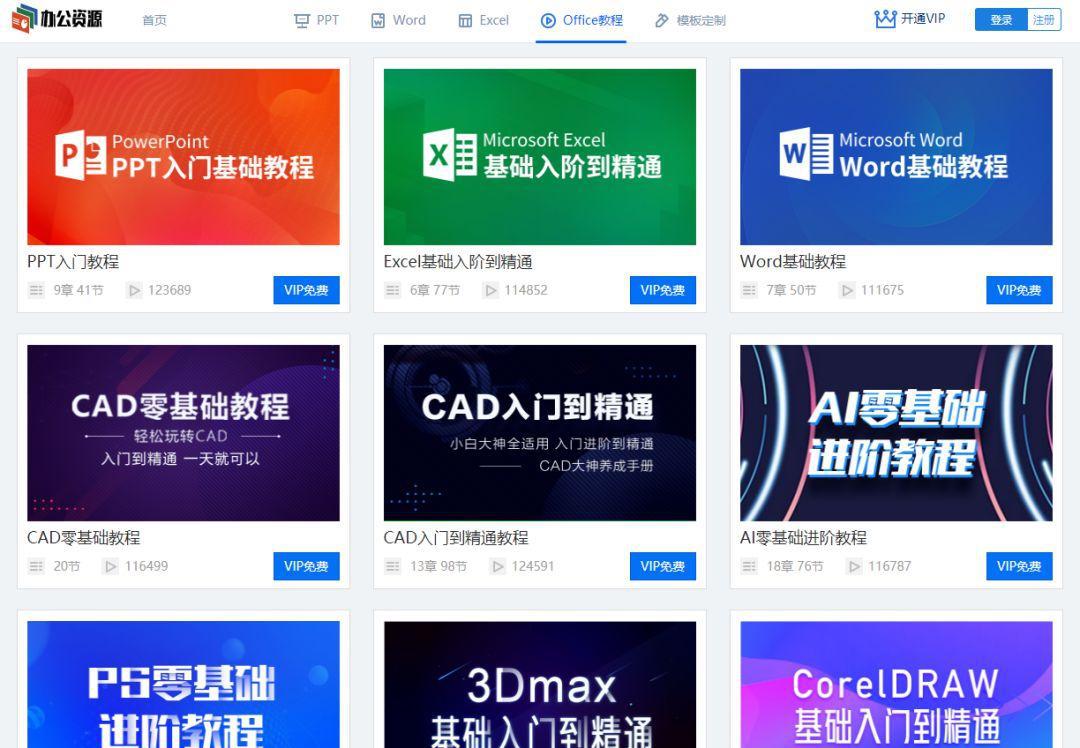1080x748 pixels.
Task: Go to 首页 home tab
Action: 154,21
